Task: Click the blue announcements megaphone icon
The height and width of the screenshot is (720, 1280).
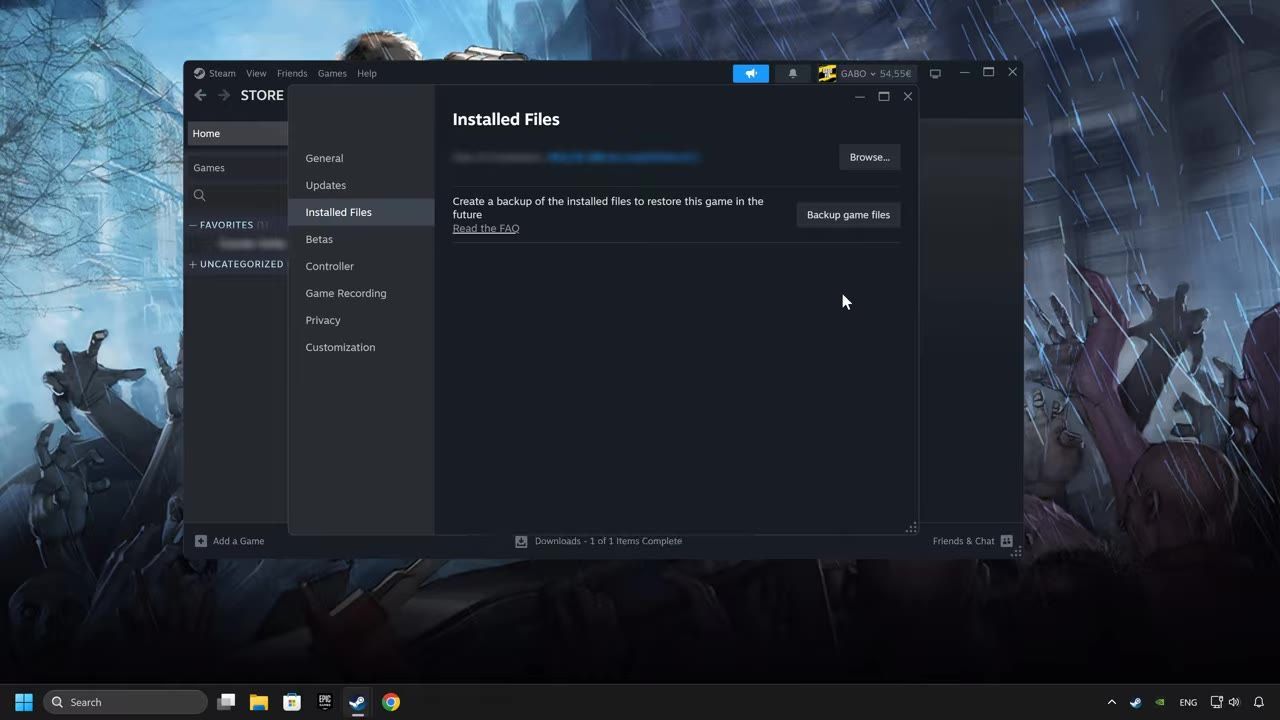Action: coord(751,73)
